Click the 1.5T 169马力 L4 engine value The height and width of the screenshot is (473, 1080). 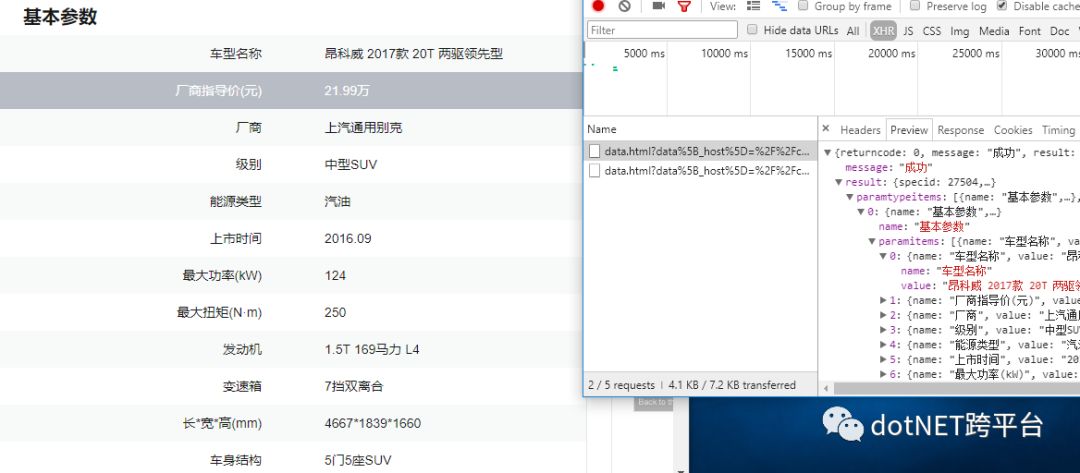point(372,350)
